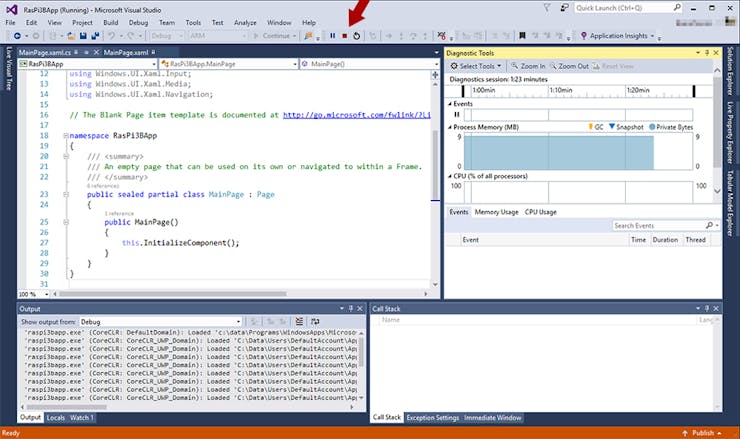Open the Select Tools dropdown
This screenshot has width=740, height=439.
476,66
